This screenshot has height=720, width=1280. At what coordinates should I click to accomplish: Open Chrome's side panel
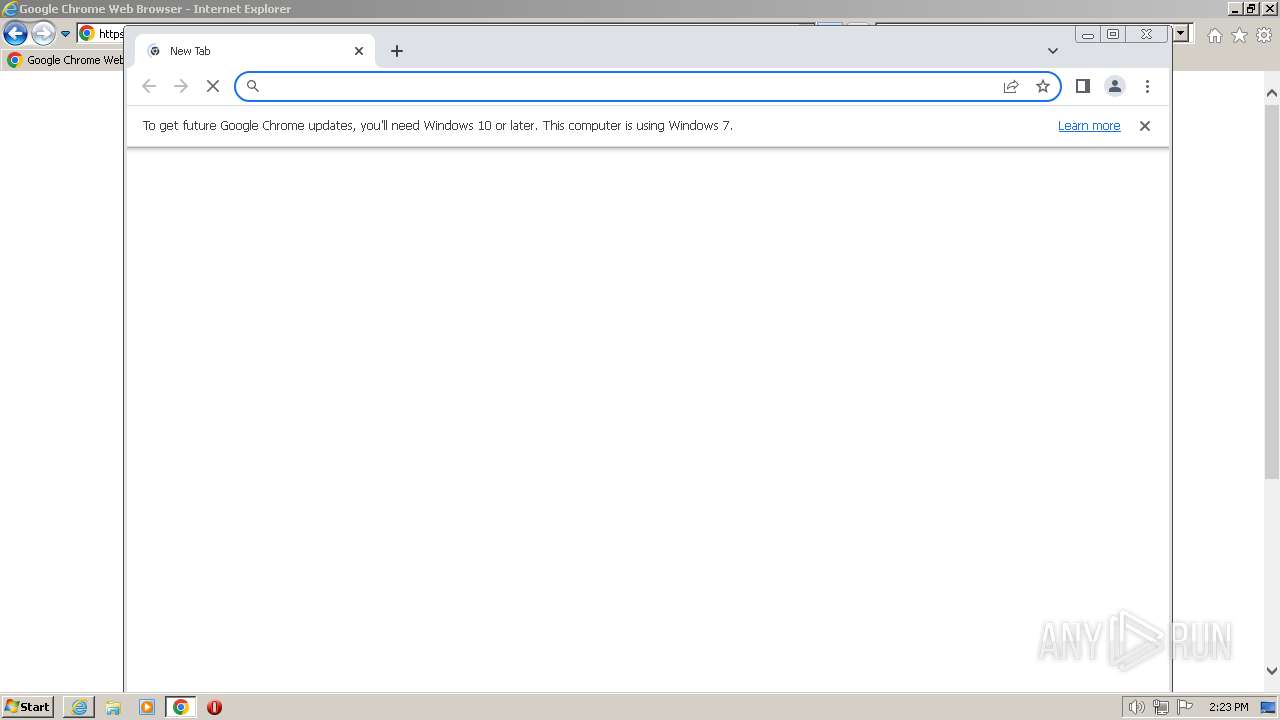pos(1082,87)
